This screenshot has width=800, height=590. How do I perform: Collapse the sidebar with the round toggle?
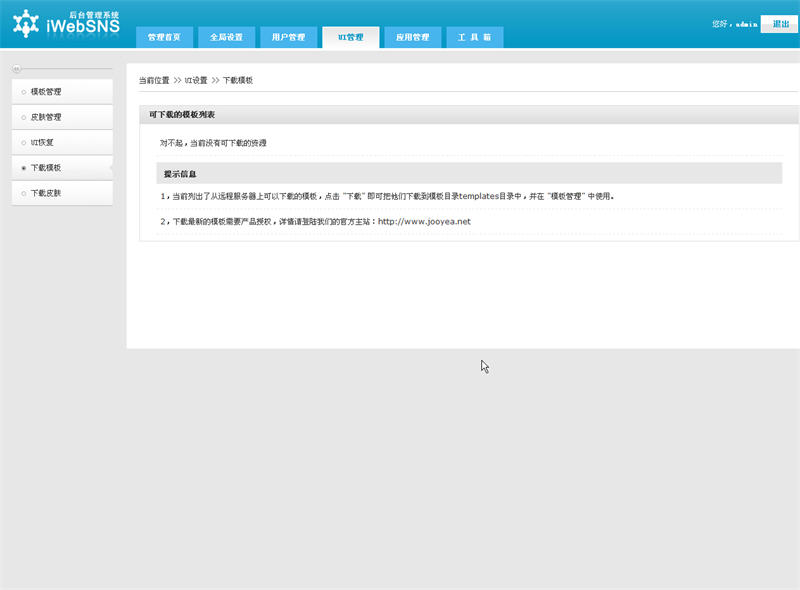tap(17, 68)
